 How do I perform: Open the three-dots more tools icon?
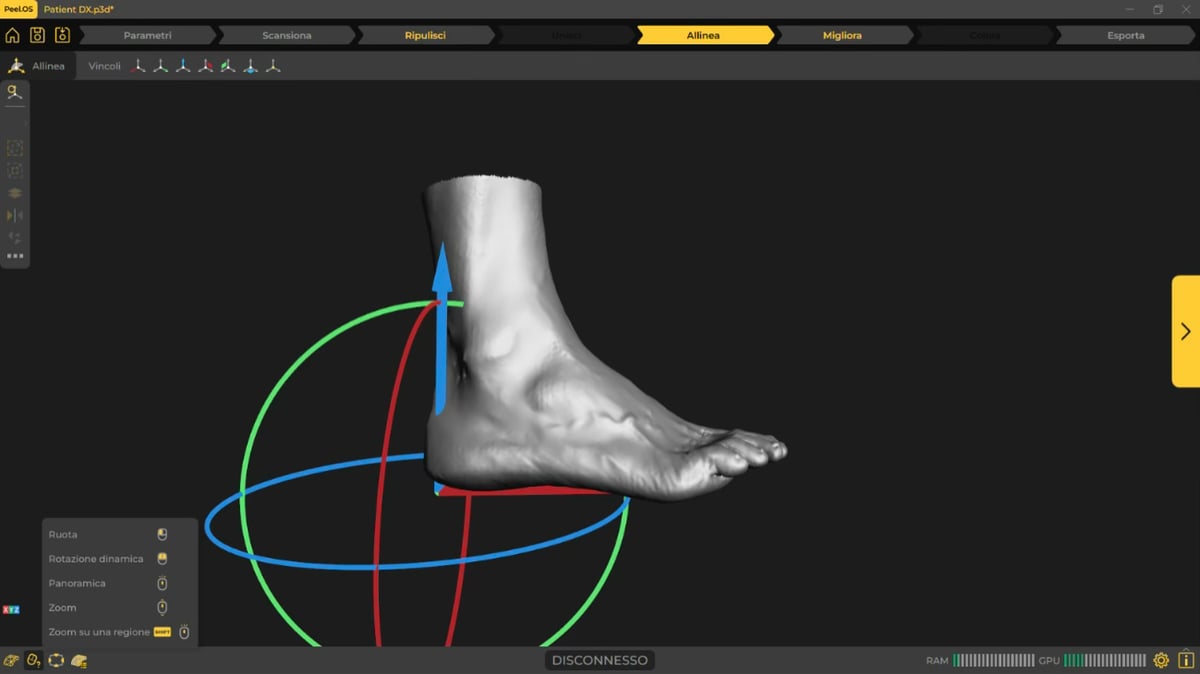pos(15,256)
